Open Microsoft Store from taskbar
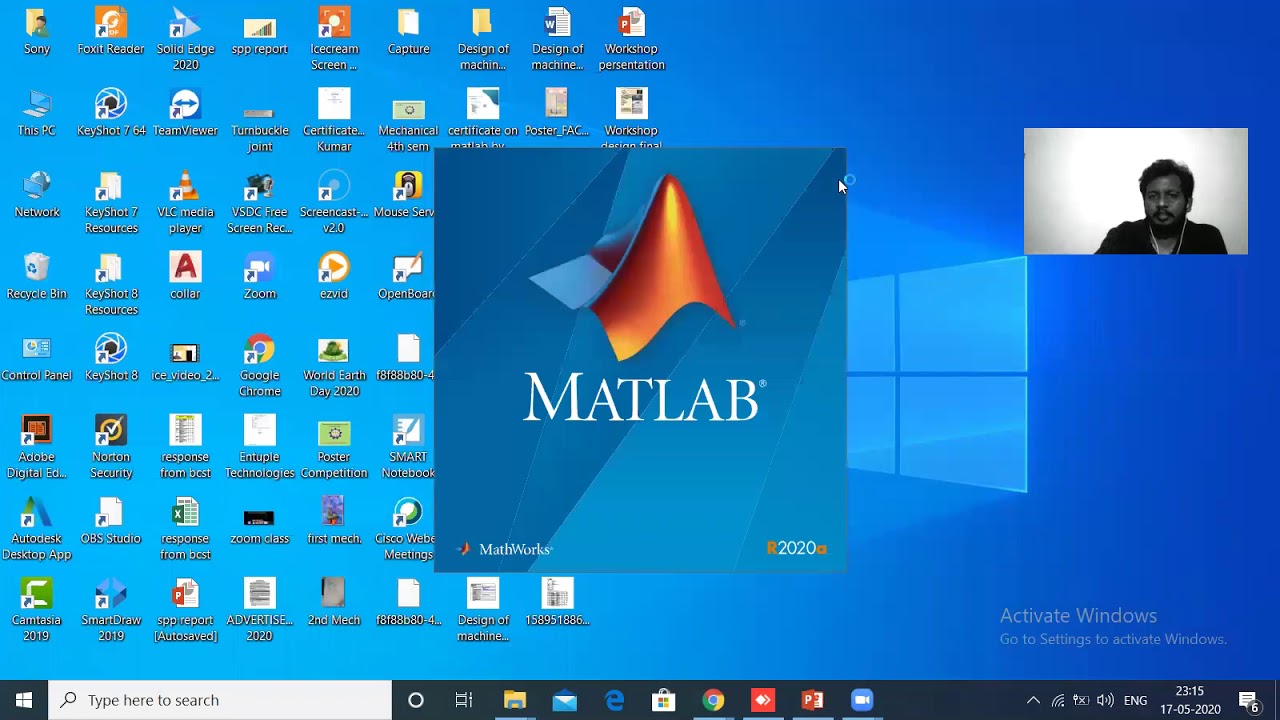Image resolution: width=1280 pixels, height=720 pixels. pos(664,700)
